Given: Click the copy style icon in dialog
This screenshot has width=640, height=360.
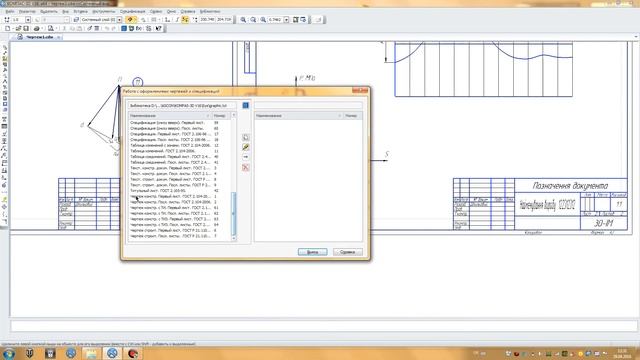Looking at the screenshot, I should [x=246, y=138].
